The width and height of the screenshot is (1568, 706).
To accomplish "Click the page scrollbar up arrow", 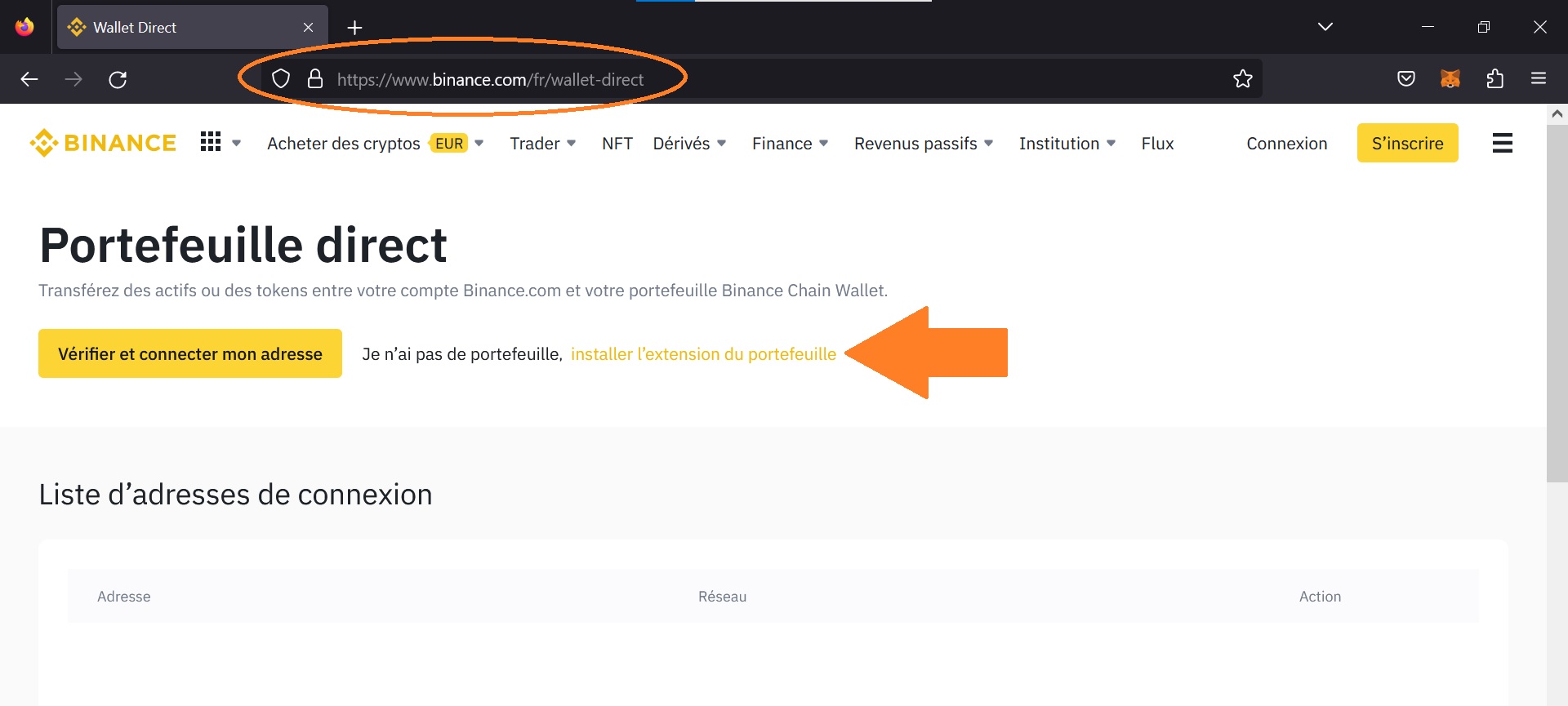I will pyautogui.click(x=1557, y=113).
